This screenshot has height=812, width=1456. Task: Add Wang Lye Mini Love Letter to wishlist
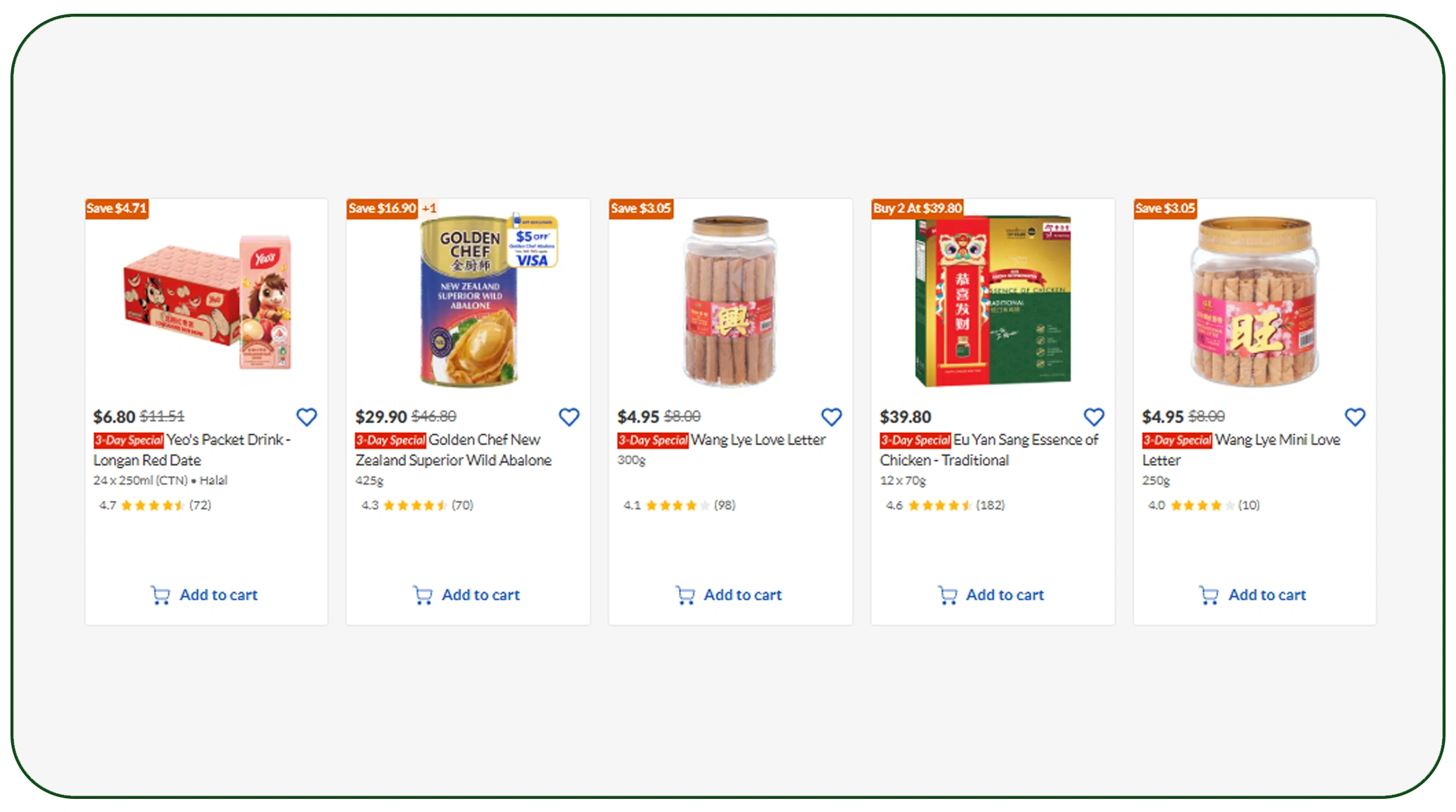[x=1354, y=416]
